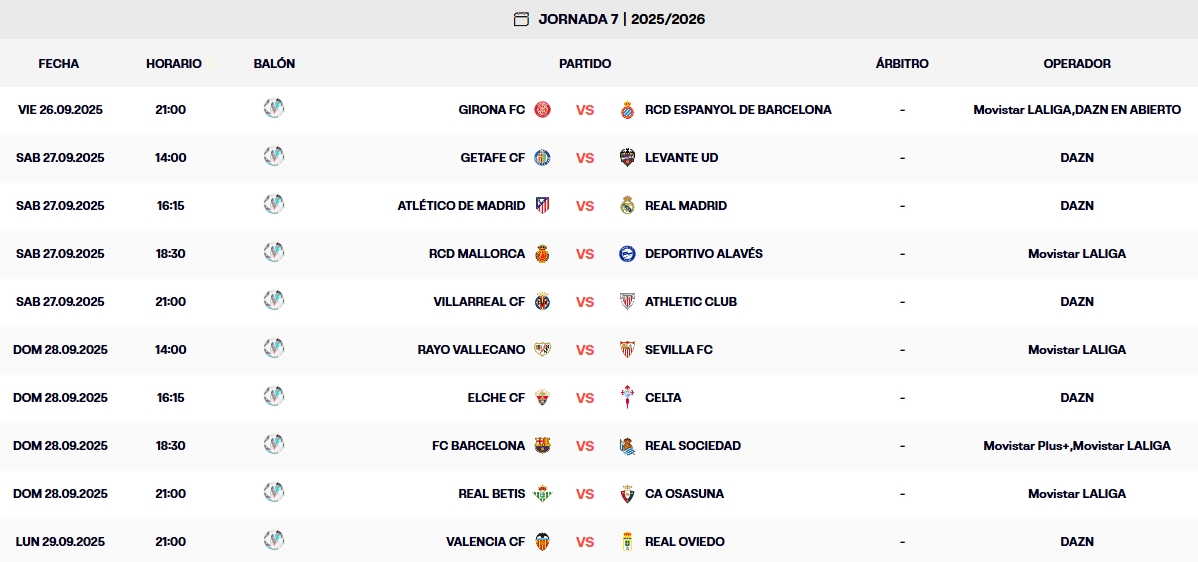This screenshot has width=1198, height=562.
Task: Click VS in the Elche vs Celta match
Action: pyautogui.click(x=585, y=398)
